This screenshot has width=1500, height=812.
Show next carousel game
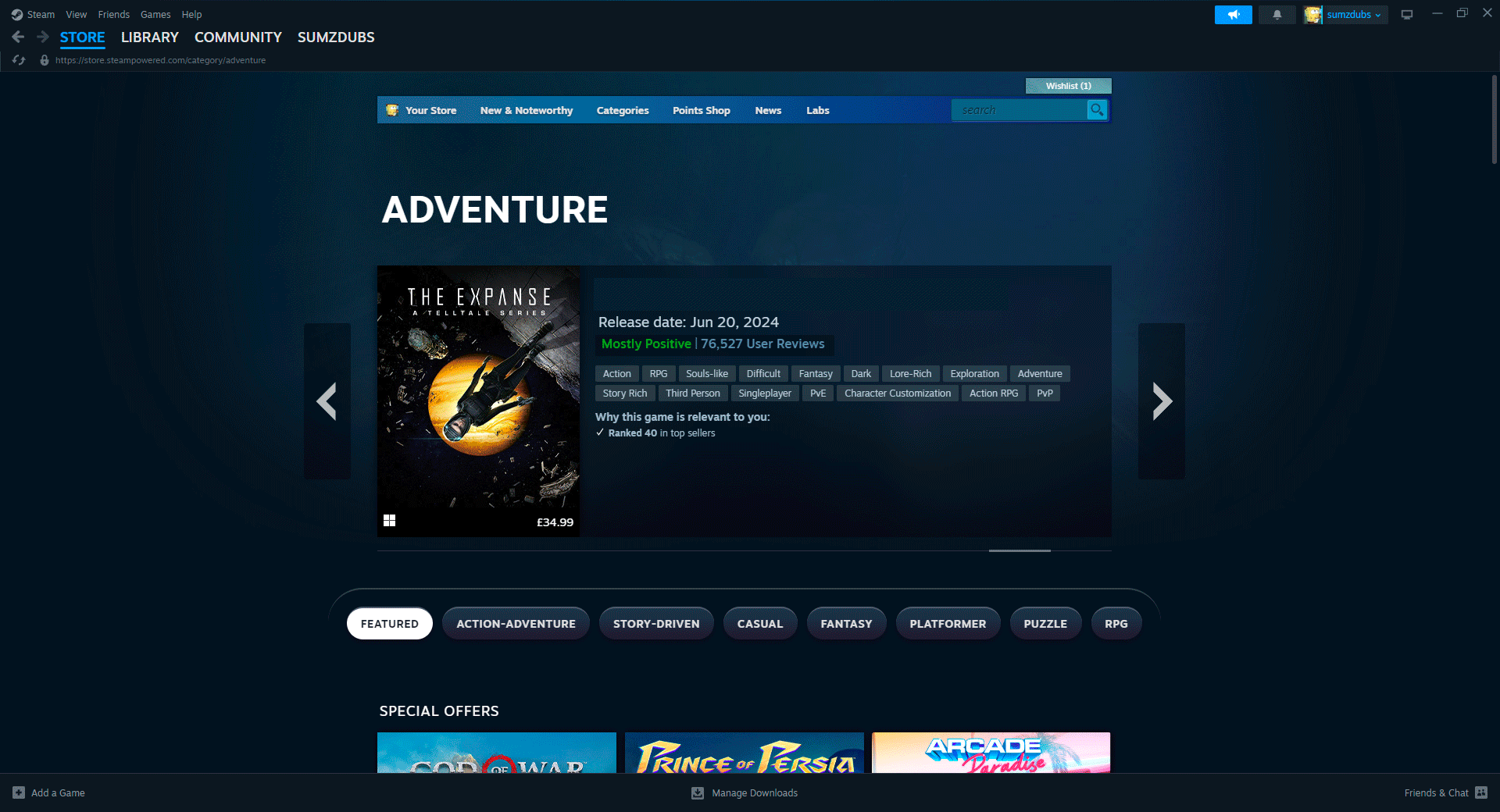pyautogui.click(x=1162, y=401)
